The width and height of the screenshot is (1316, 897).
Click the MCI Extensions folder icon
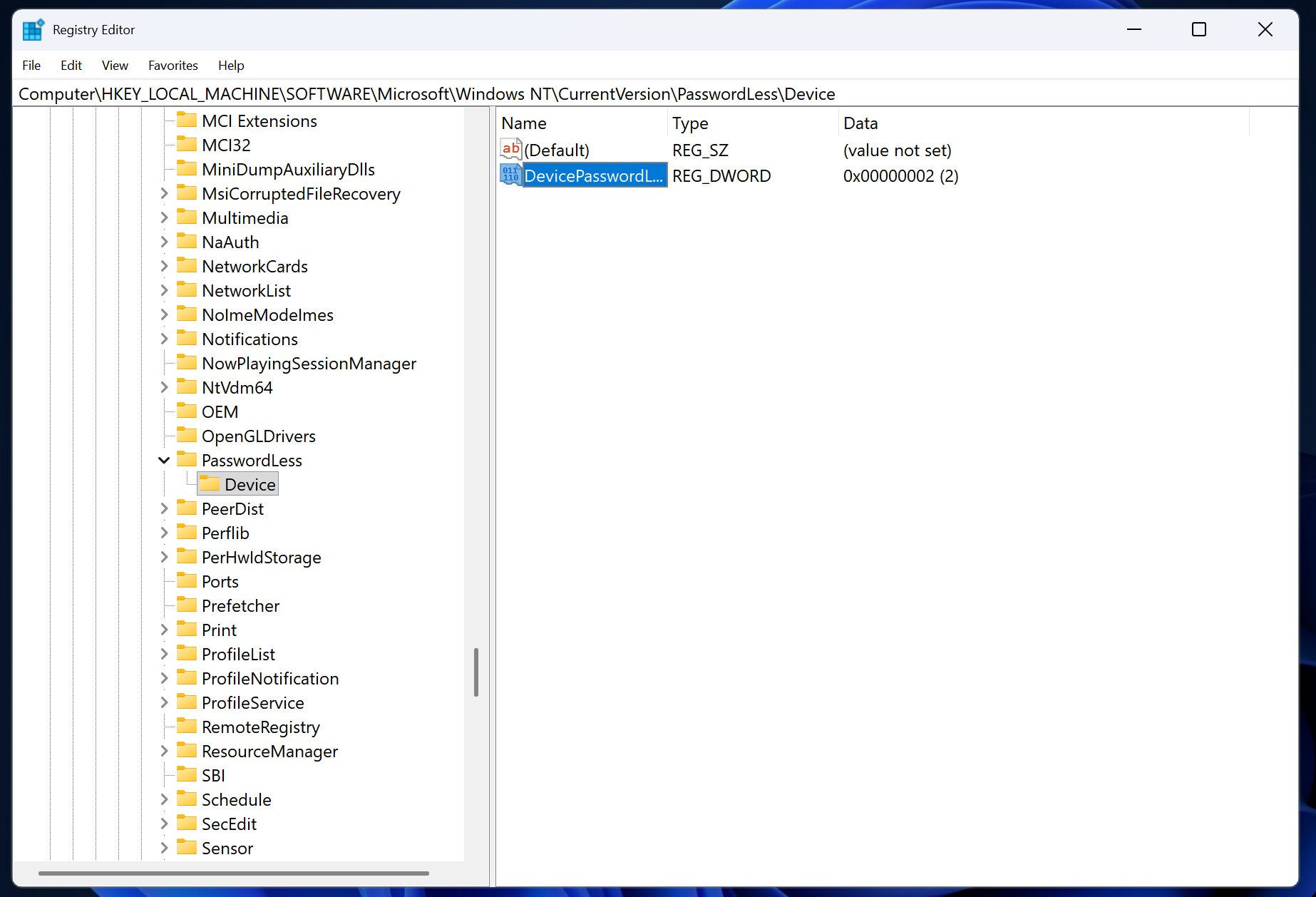[187, 120]
